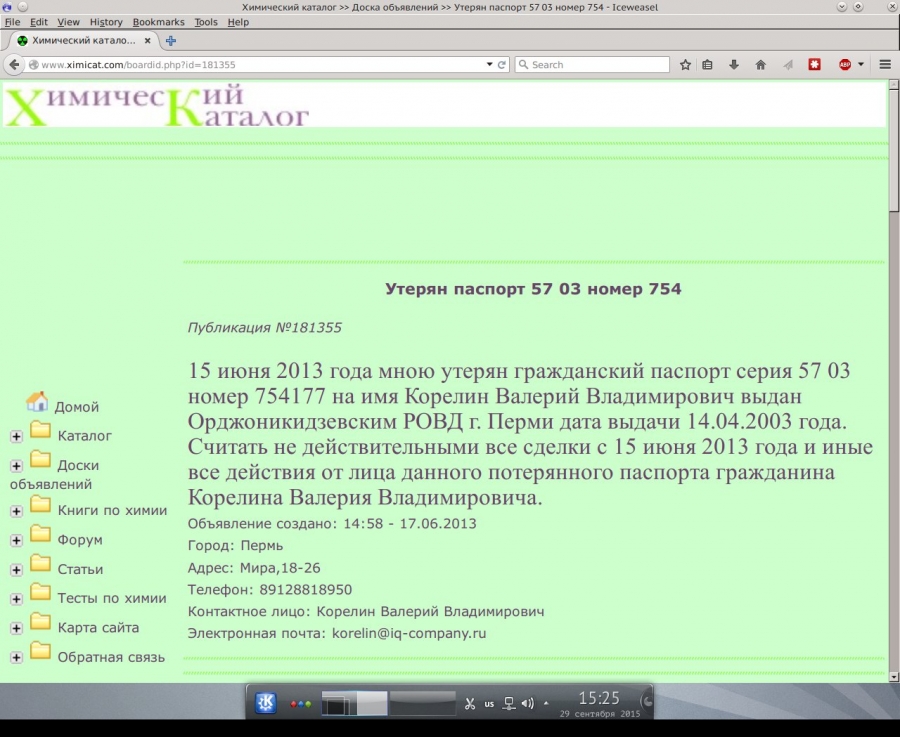The image size is (900, 737).
Task: Open the Каталог sidebar link
Action: coord(84,436)
